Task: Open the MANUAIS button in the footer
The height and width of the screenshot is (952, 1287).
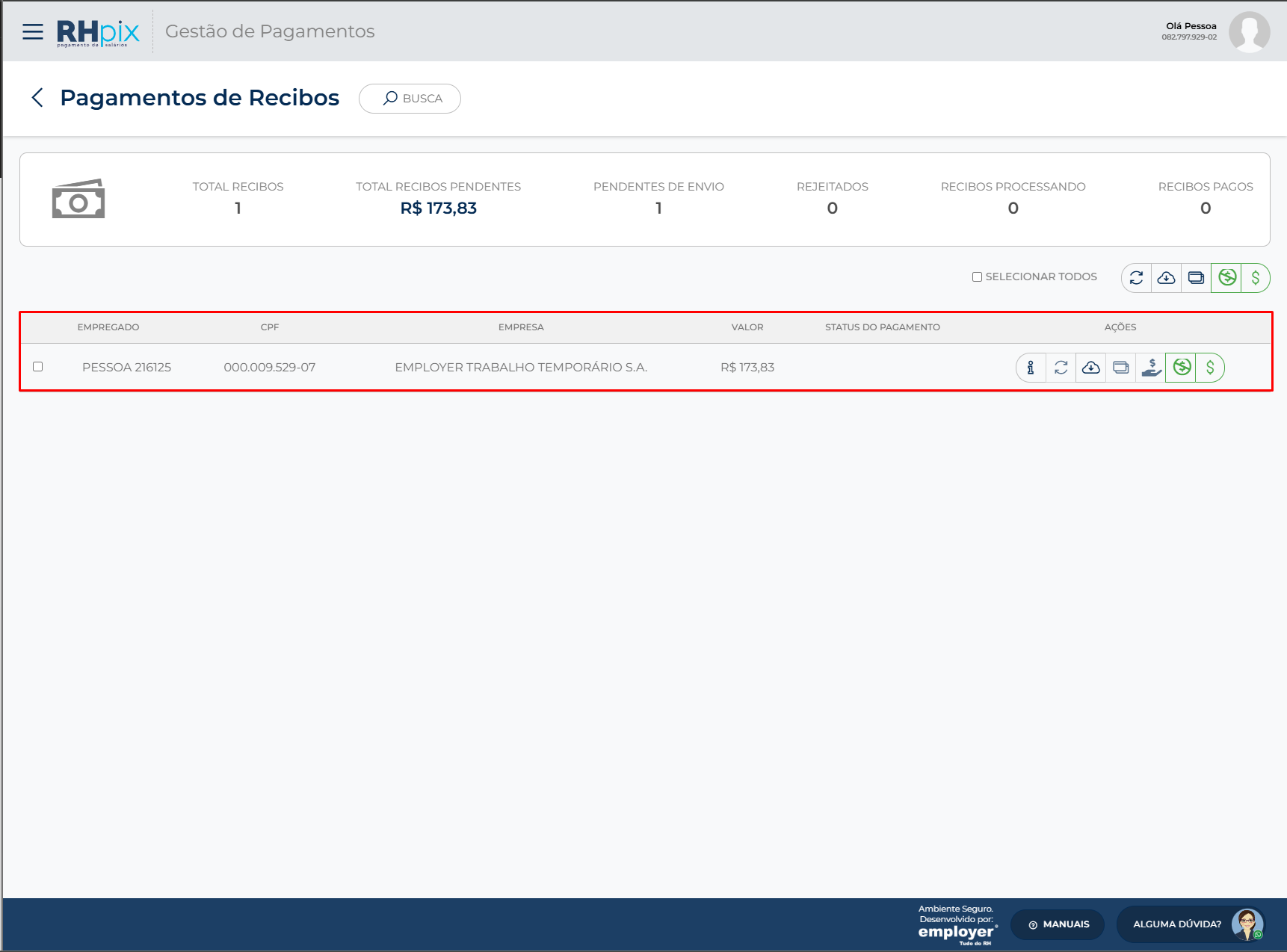Action: [1058, 924]
